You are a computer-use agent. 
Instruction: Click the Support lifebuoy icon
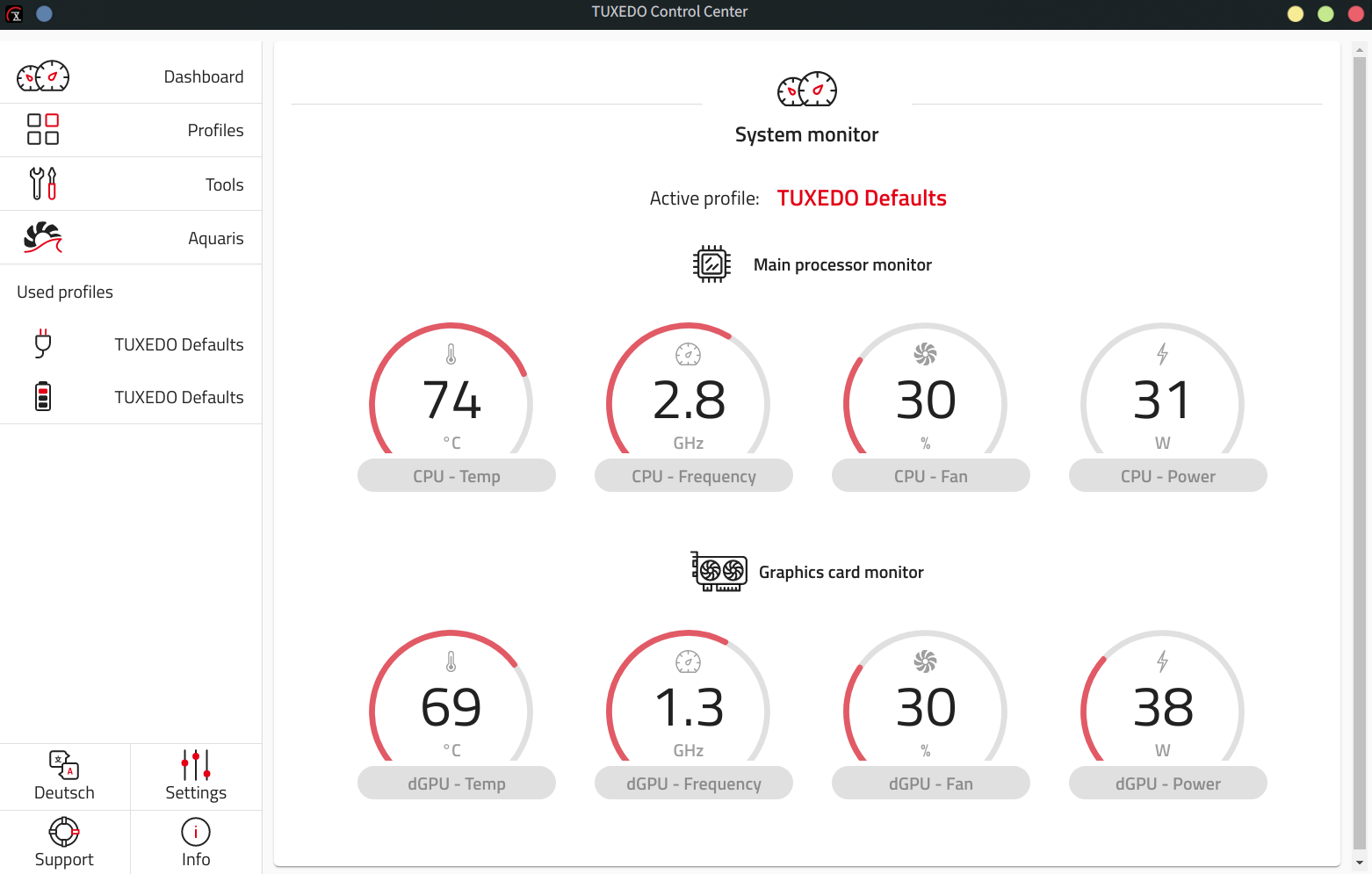64,831
